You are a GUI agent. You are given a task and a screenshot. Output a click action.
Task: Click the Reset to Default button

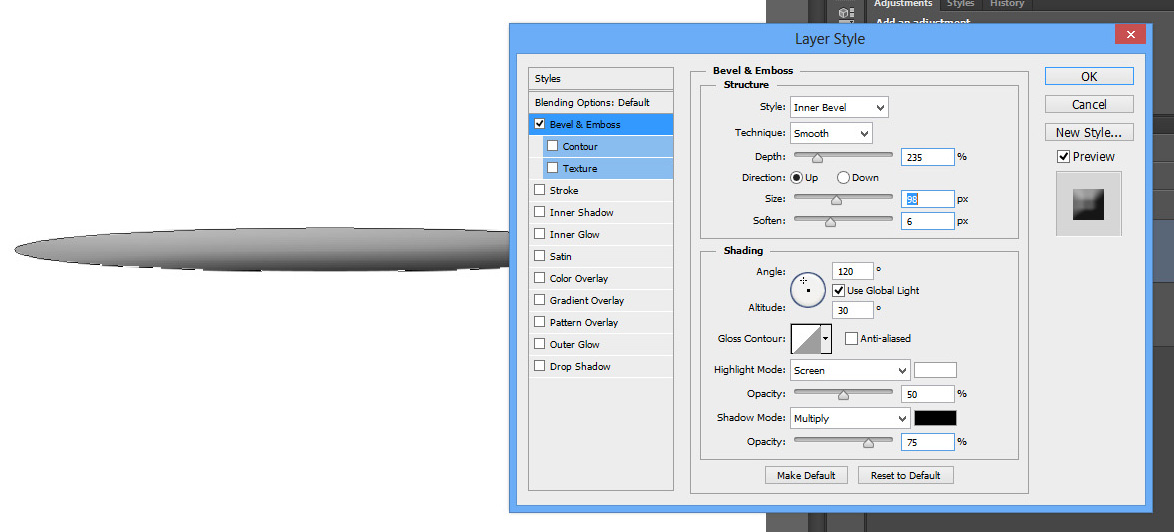(905, 475)
